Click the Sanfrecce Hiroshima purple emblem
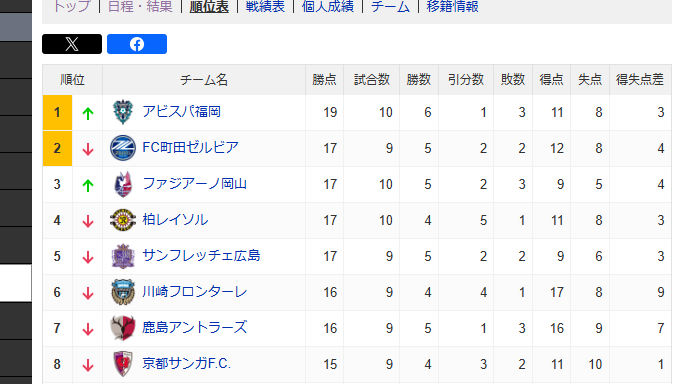Screen dimensions: 675x384 pyautogui.click(x=123, y=256)
